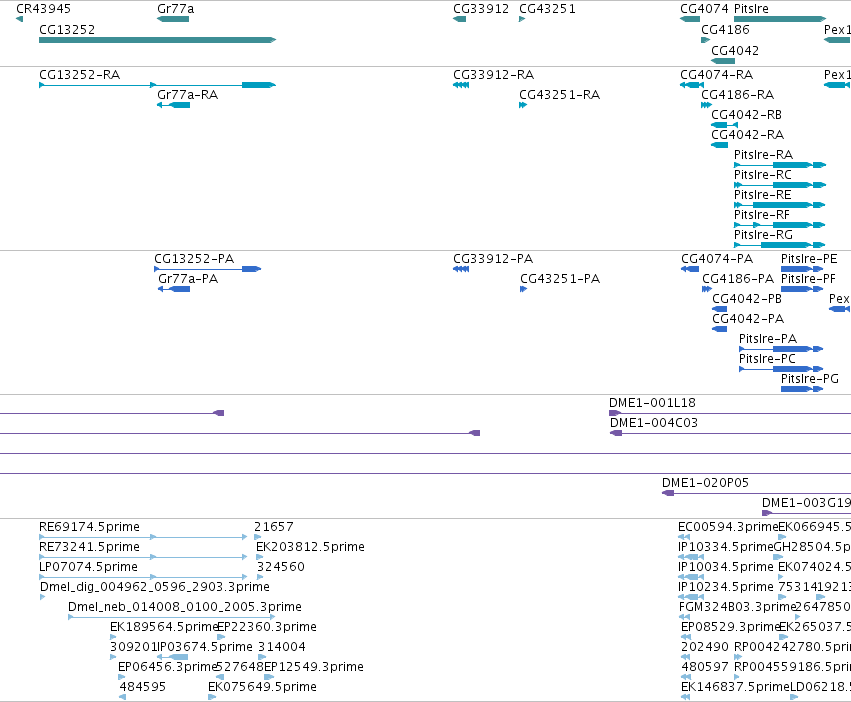Click transcript Pitslre-RA
This screenshot has height=702, width=851.
tap(780, 165)
